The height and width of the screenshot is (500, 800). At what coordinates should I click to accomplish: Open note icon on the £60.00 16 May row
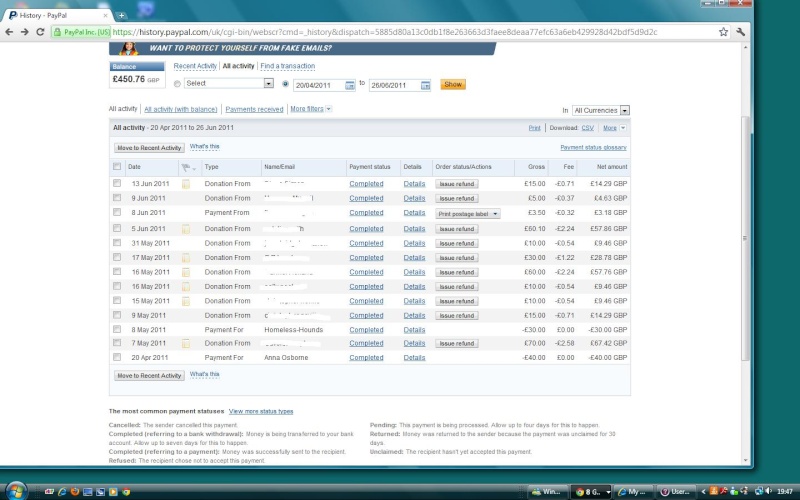click(x=186, y=272)
